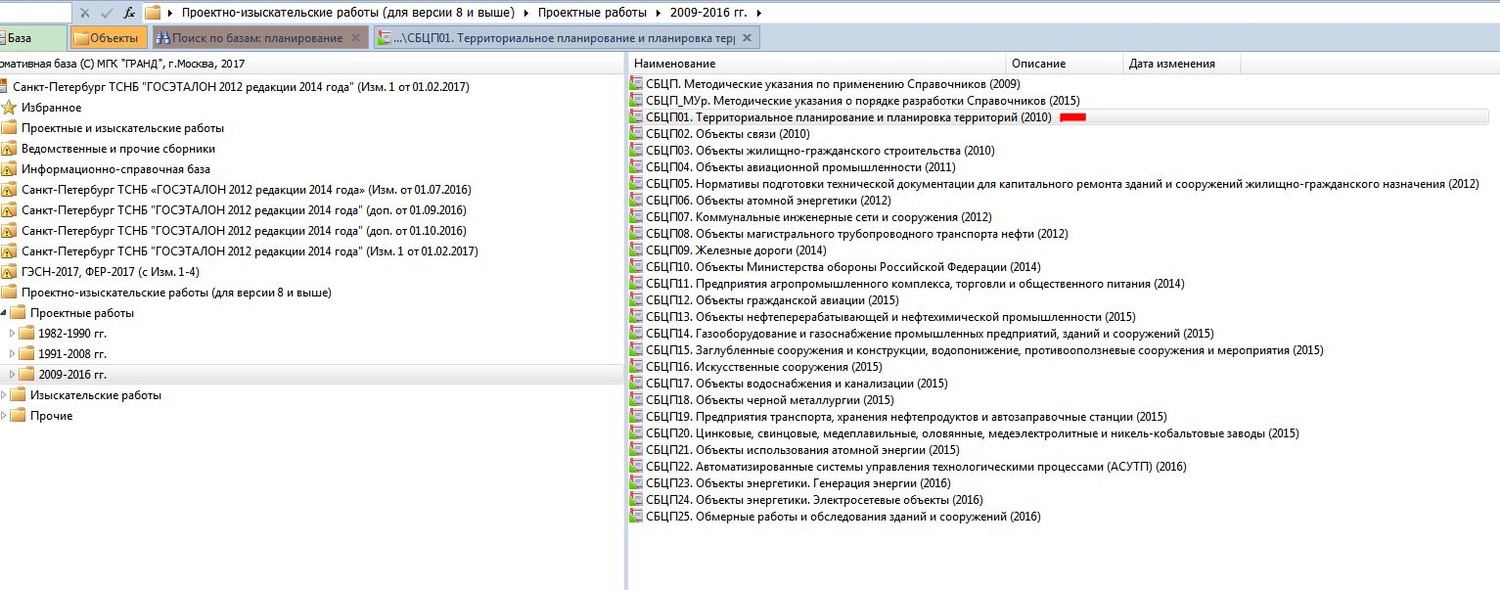Viewport: 1500px width, 590px height.
Task: Select 'СБЦП01. Территориальное планирование и планировка территорий (2010)'
Action: coord(849,117)
